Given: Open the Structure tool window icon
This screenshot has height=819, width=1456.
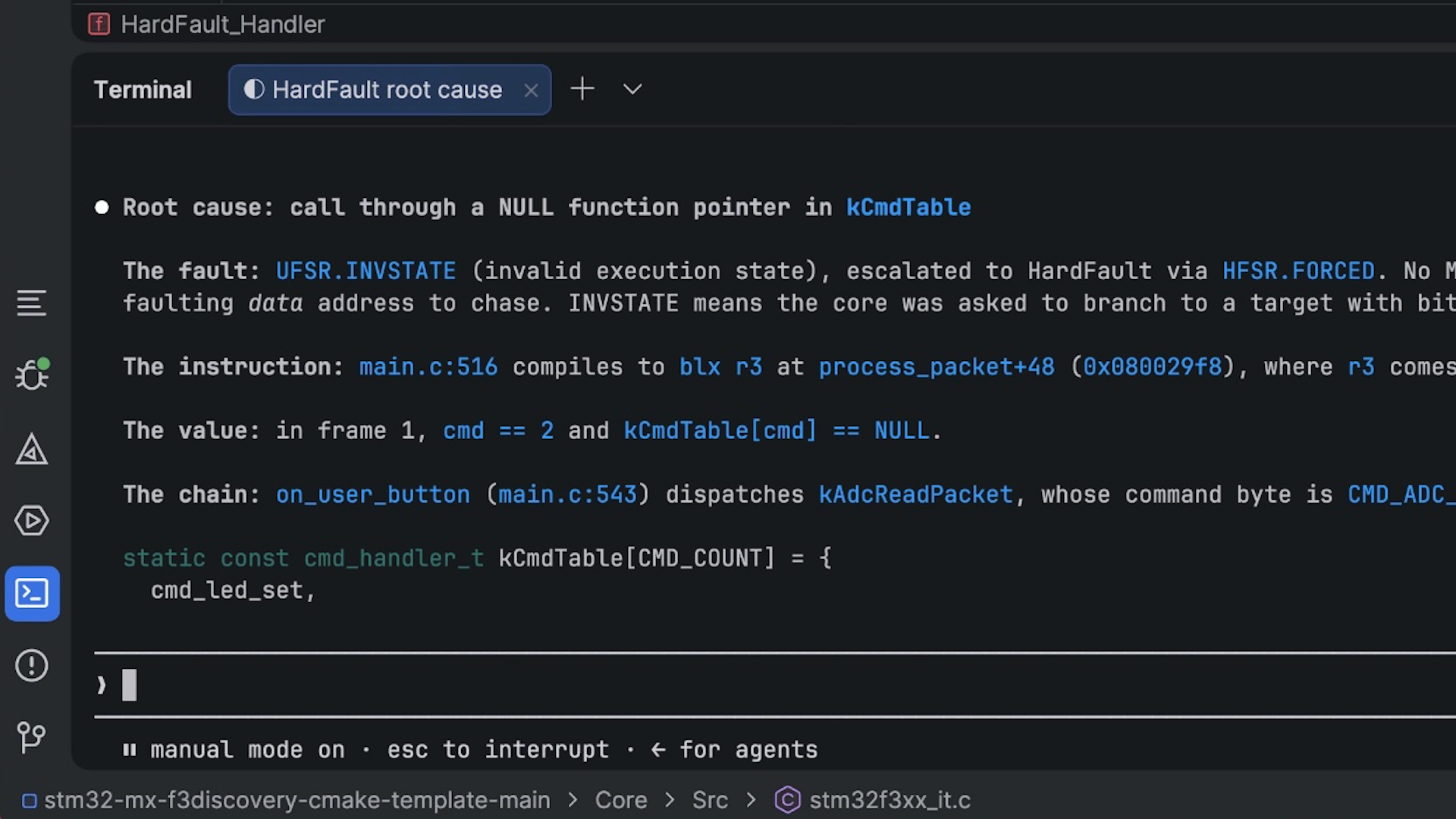Looking at the screenshot, I should (31, 303).
